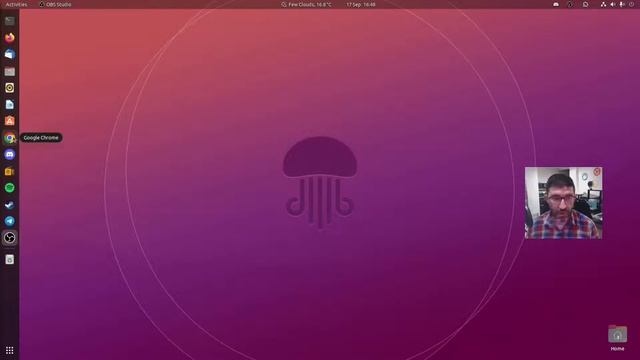The height and width of the screenshot is (360, 640).
Task: Click the speaker volume icon in top bar
Action: 613,4
